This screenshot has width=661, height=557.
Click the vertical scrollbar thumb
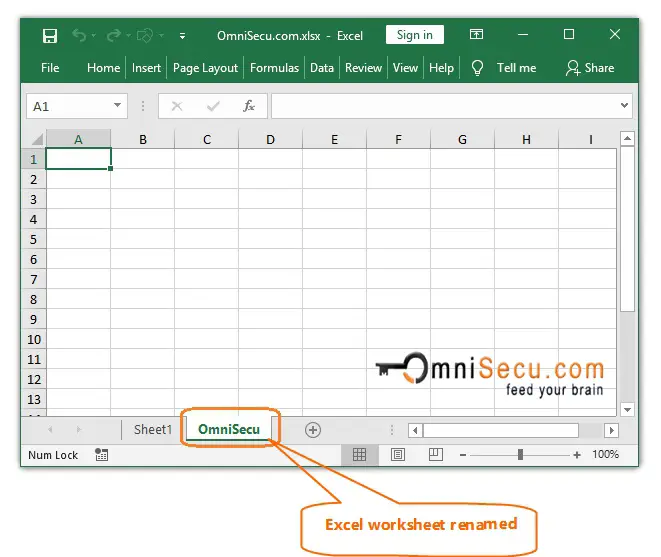click(627, 229)
